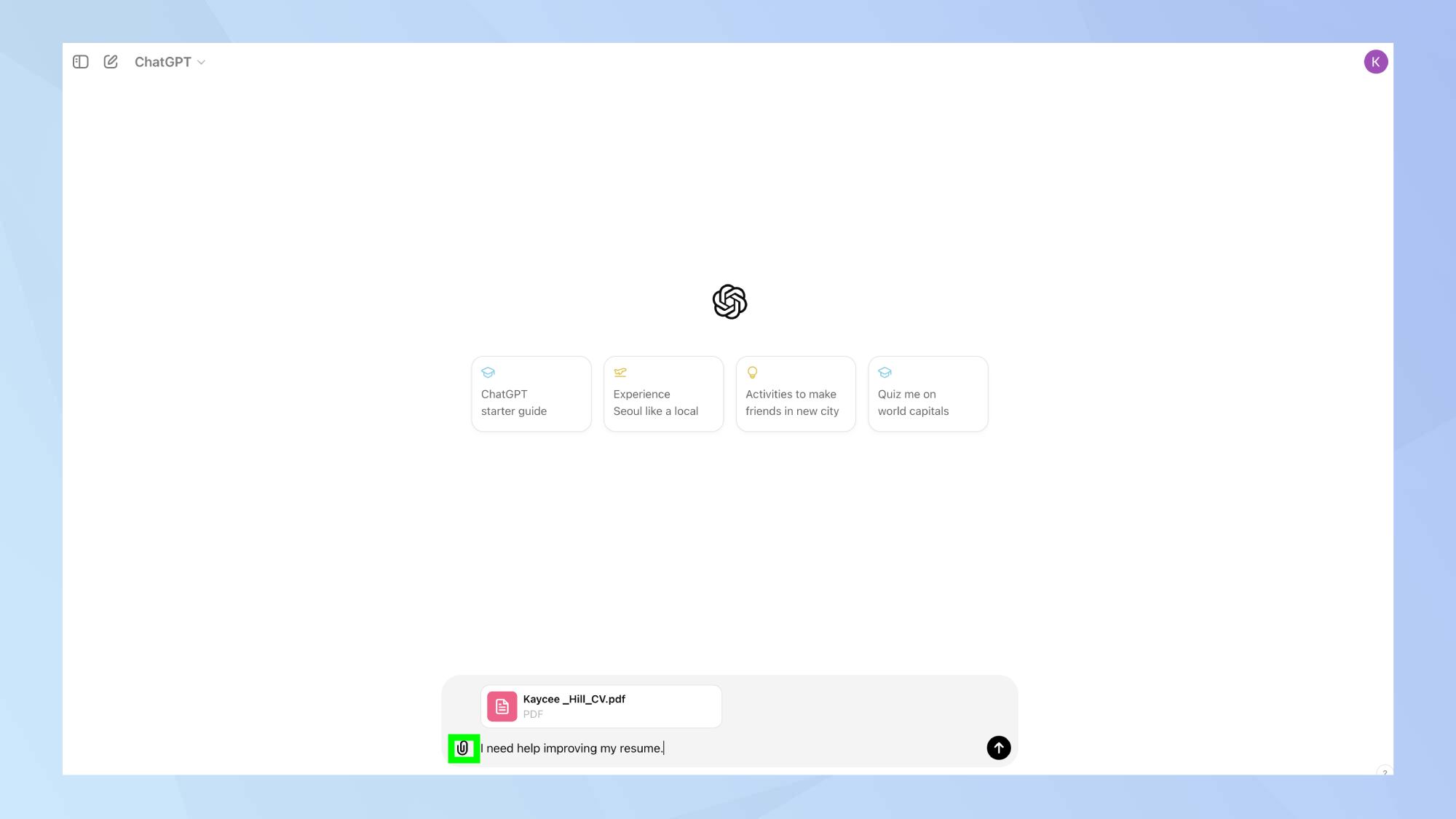This screenshot has width=1456, height=819.
Task: Click the ChatGPT model dropdown arrow
Action: [201, 62]
